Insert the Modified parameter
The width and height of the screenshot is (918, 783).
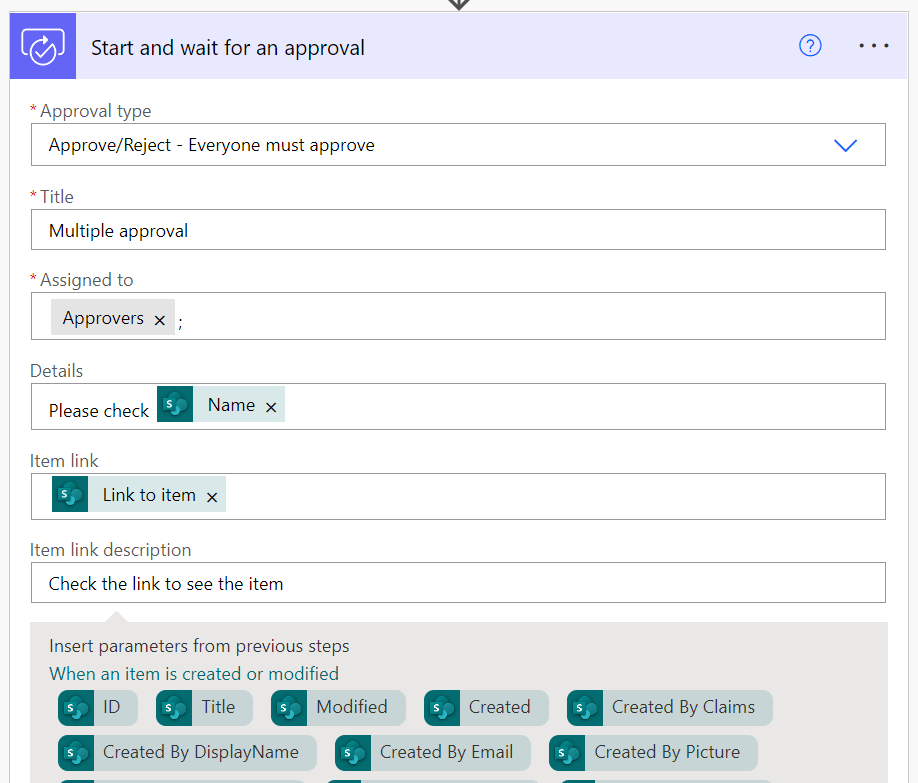[x=338, y=707]
